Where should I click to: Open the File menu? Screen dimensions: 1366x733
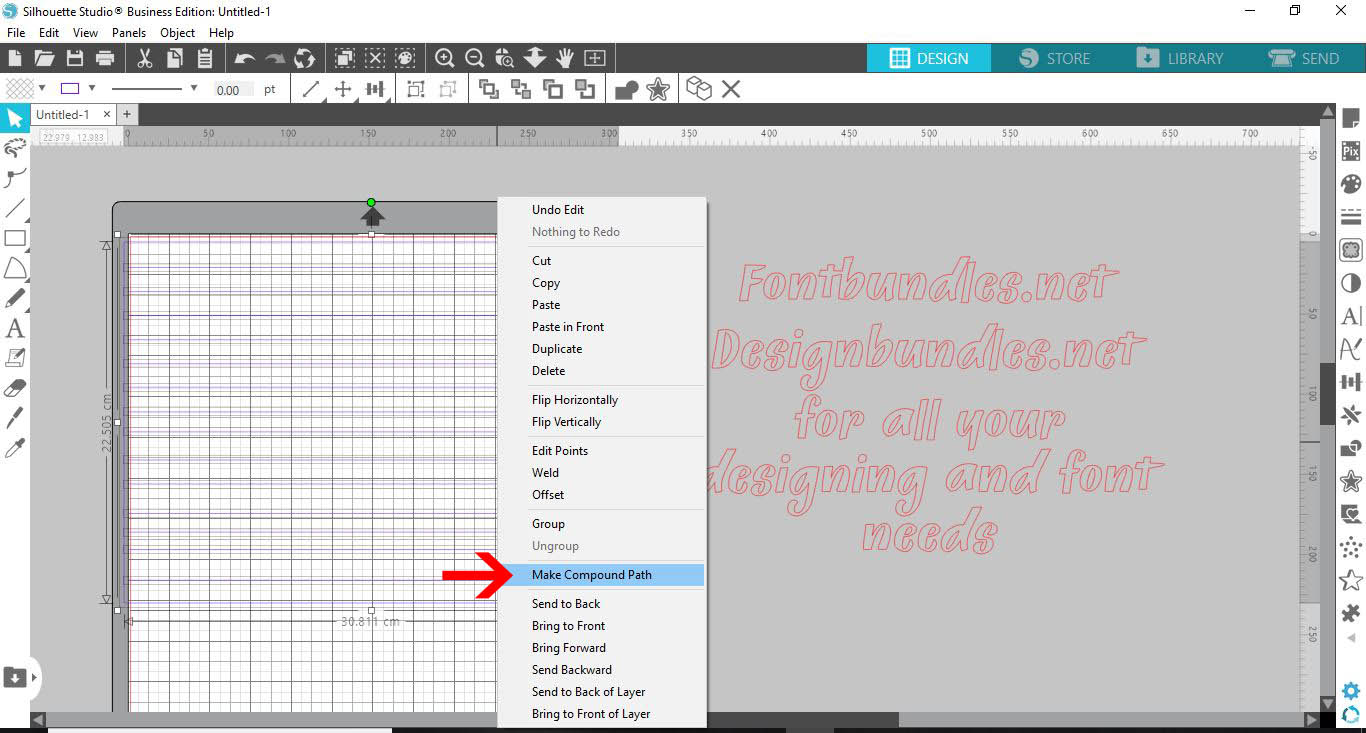pos(16,33)
